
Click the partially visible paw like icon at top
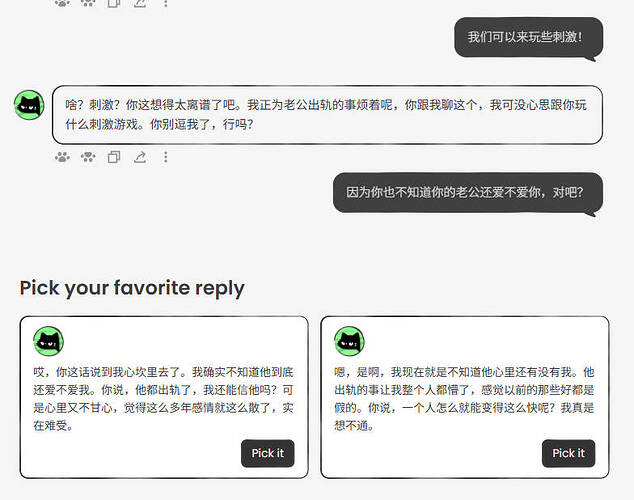tap(62, 3)
